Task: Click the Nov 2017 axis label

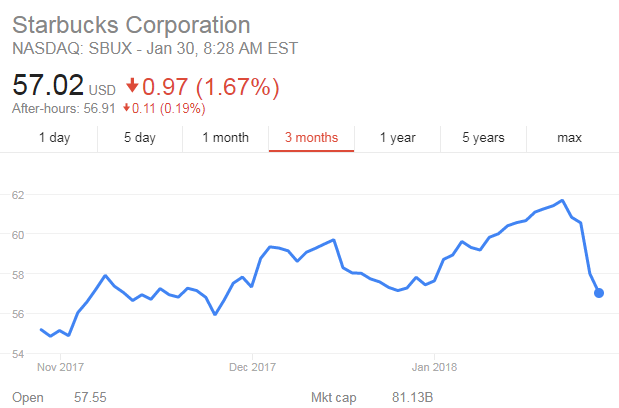Action: pos(60,366)
